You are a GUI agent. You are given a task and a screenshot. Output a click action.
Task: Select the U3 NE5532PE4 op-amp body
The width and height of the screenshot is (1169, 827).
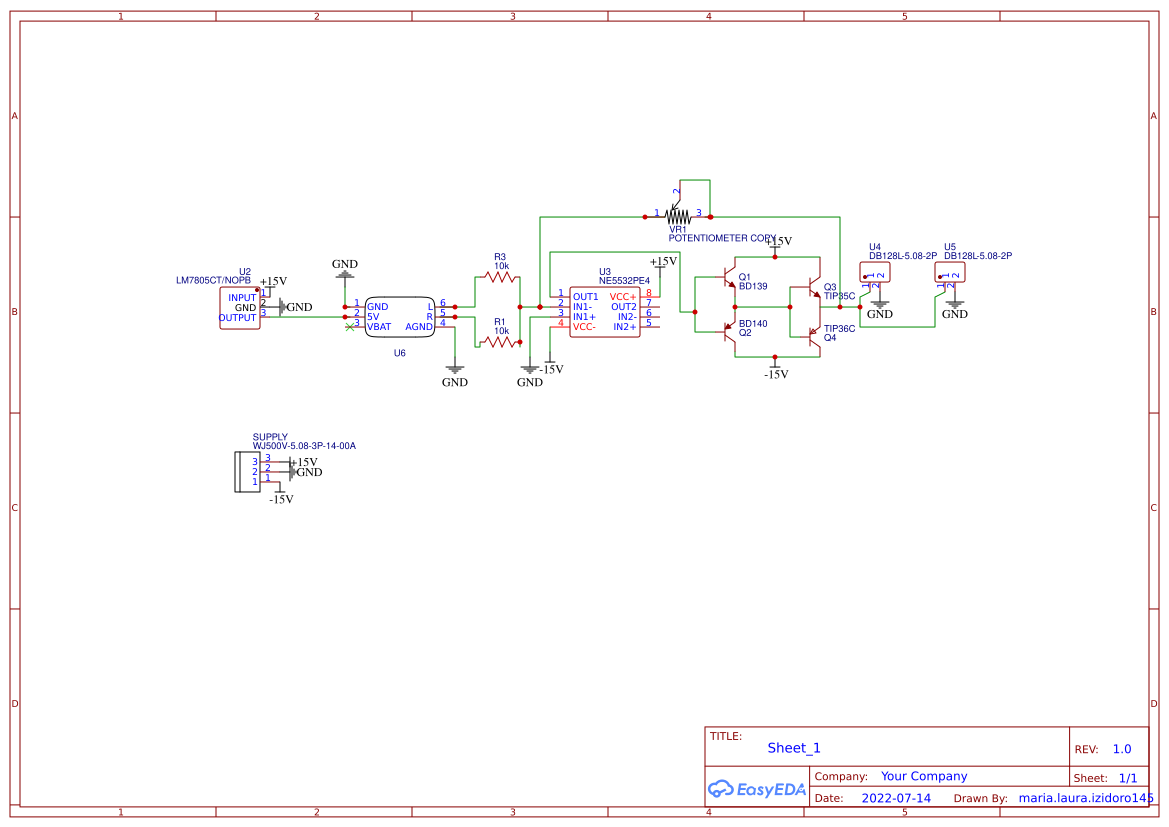tap(605, 312)
